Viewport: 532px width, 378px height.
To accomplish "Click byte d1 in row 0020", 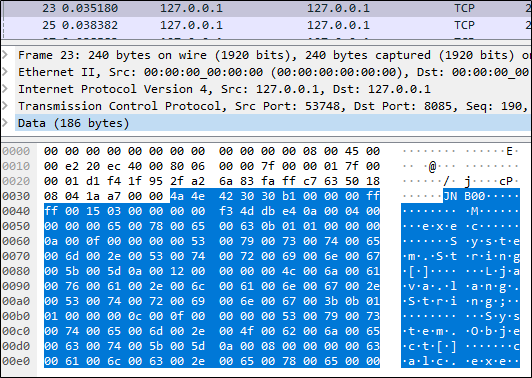I will coord(93,181).
